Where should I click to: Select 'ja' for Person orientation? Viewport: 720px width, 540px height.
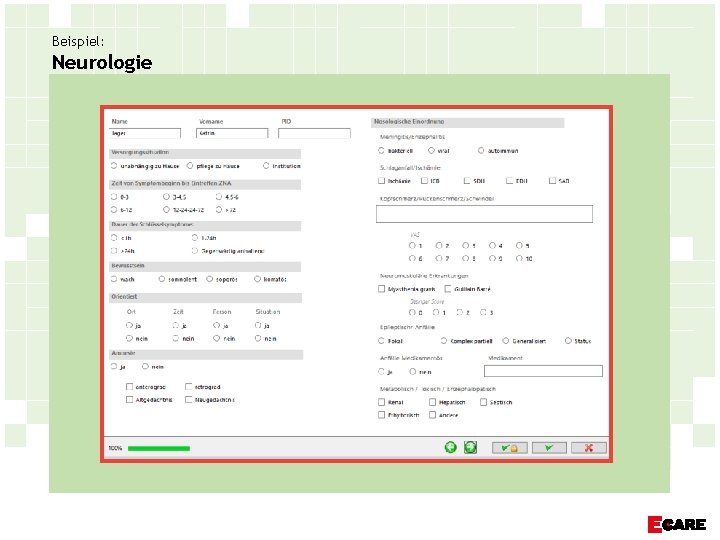tap(216, 325)
